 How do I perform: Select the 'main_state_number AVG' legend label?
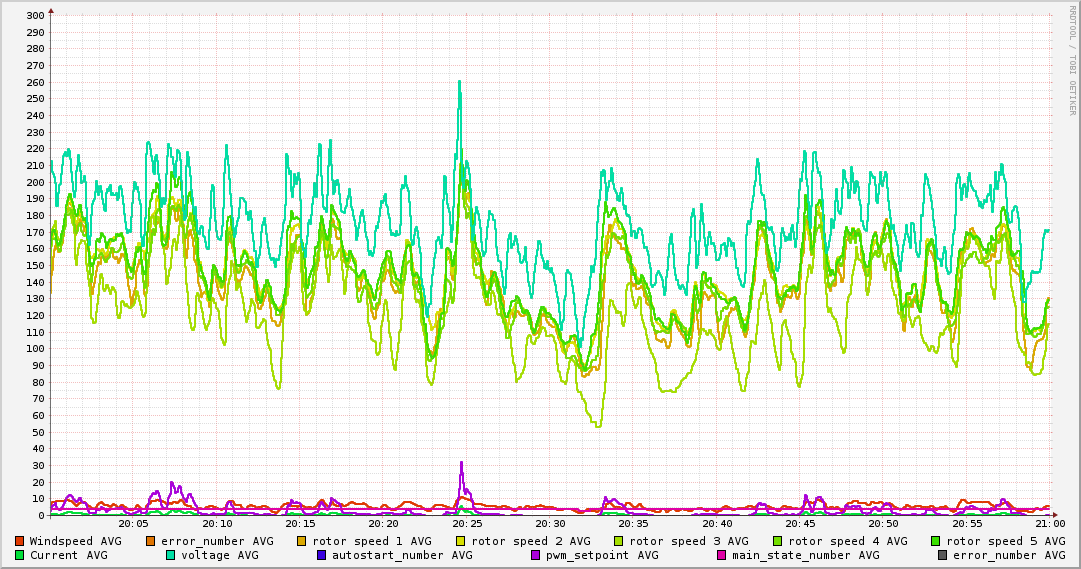tap(805, 555)
